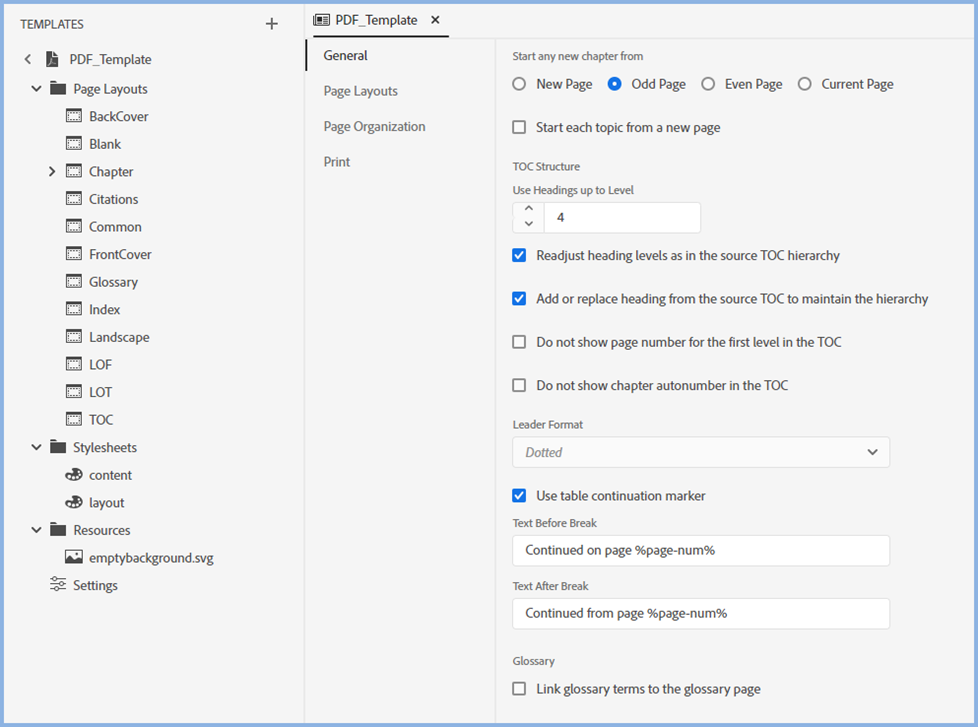Switch to Page Organization section
This screenshot has height=727, width=978.
pos(374,126)
